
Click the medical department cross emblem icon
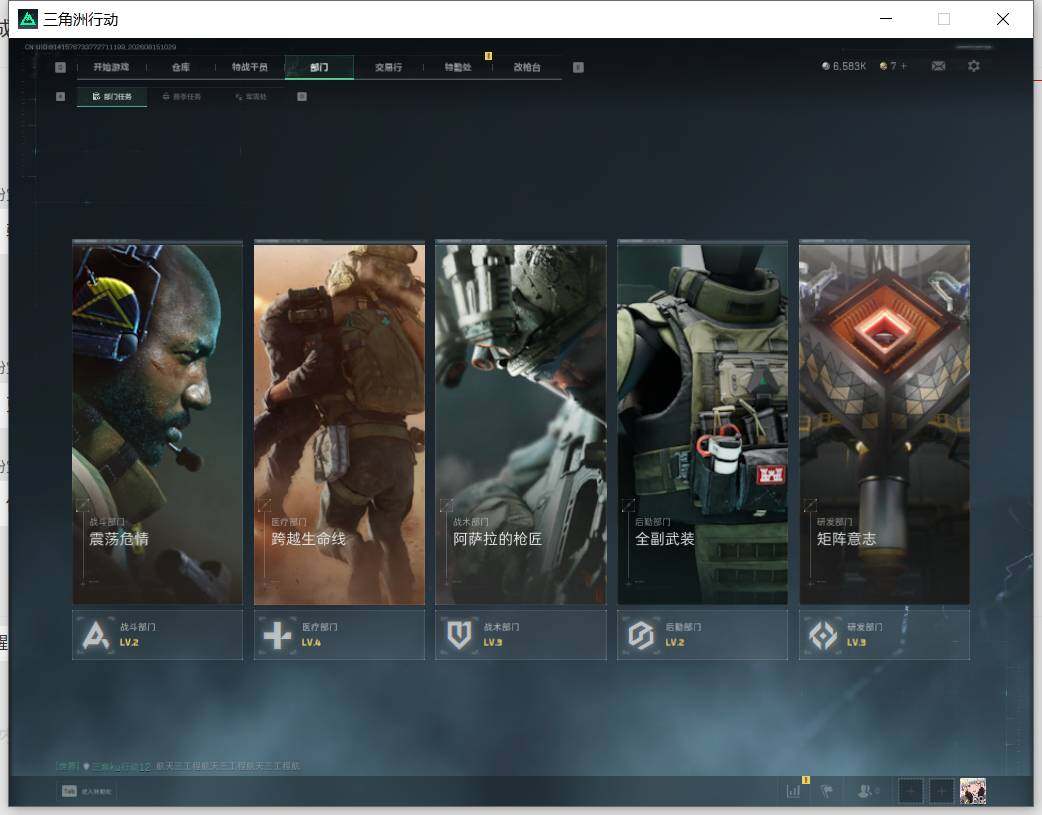(277, 636)
